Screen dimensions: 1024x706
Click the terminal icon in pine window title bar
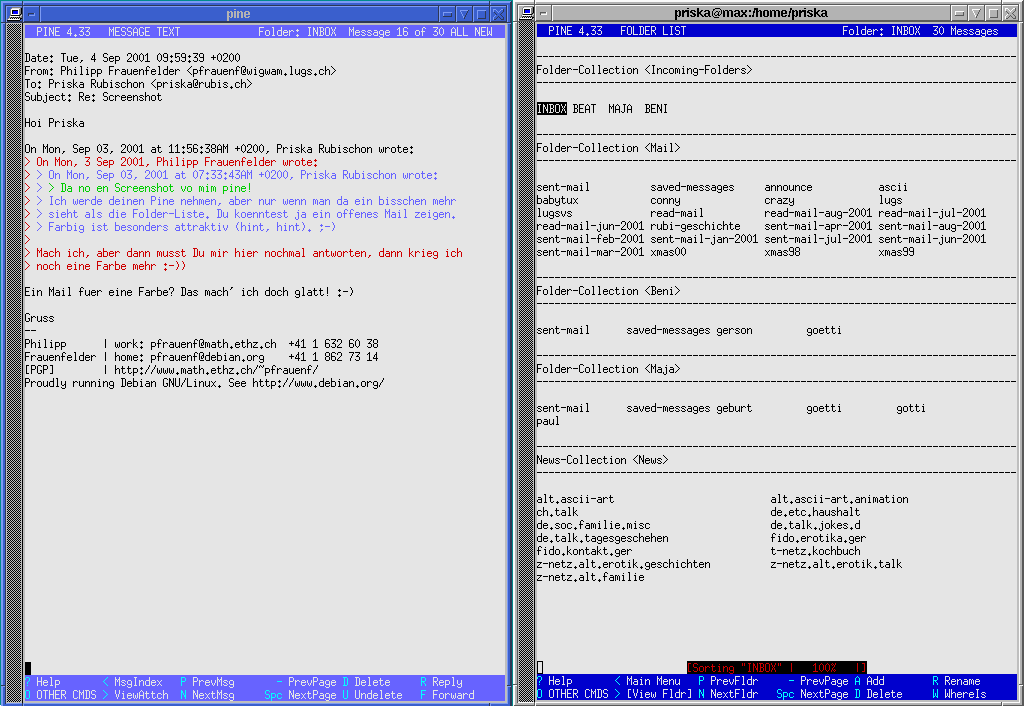[x=13, y=14]
